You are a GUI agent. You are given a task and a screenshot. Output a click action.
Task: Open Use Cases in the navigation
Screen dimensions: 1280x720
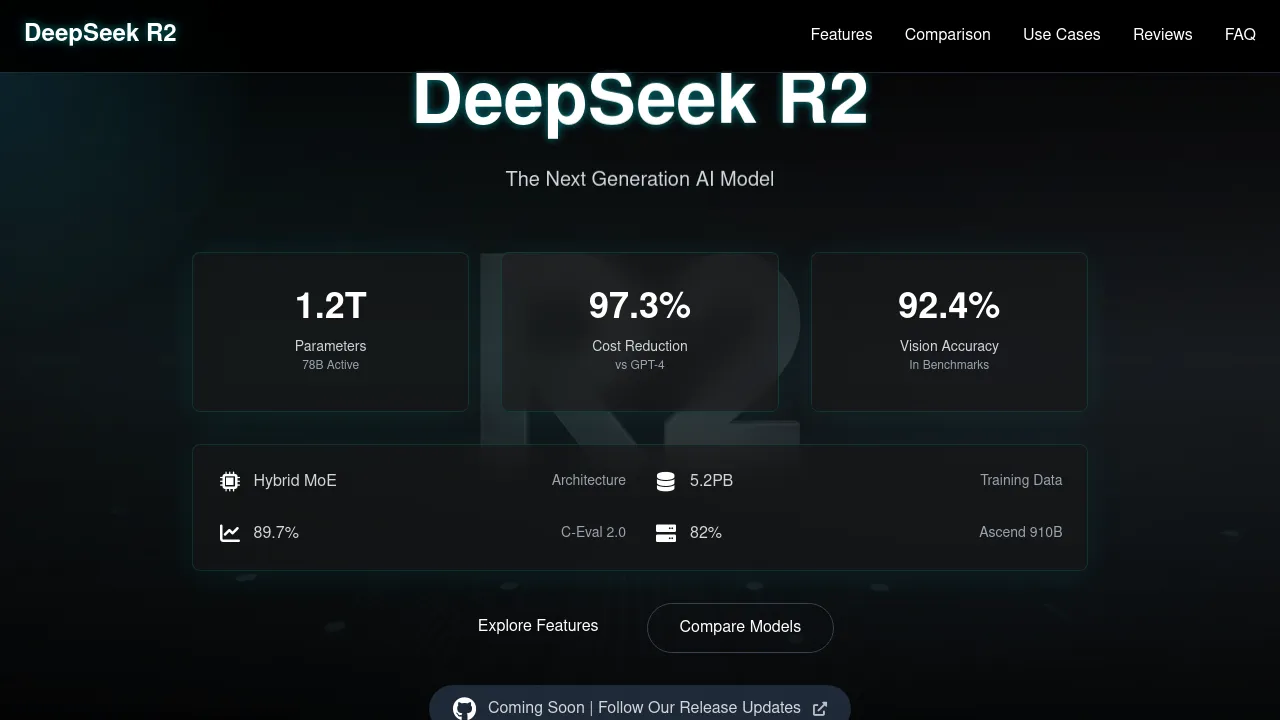(x=1061, y=34)
